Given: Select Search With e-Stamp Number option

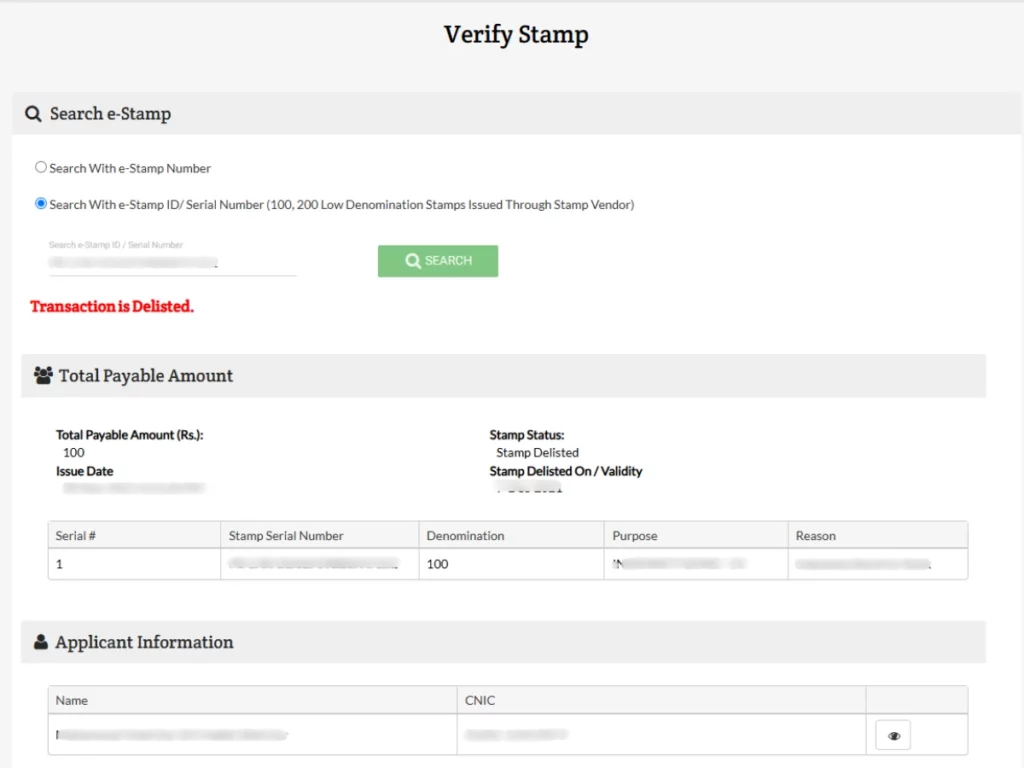Looking at the screenshot, I should click(x=41, y=168).
